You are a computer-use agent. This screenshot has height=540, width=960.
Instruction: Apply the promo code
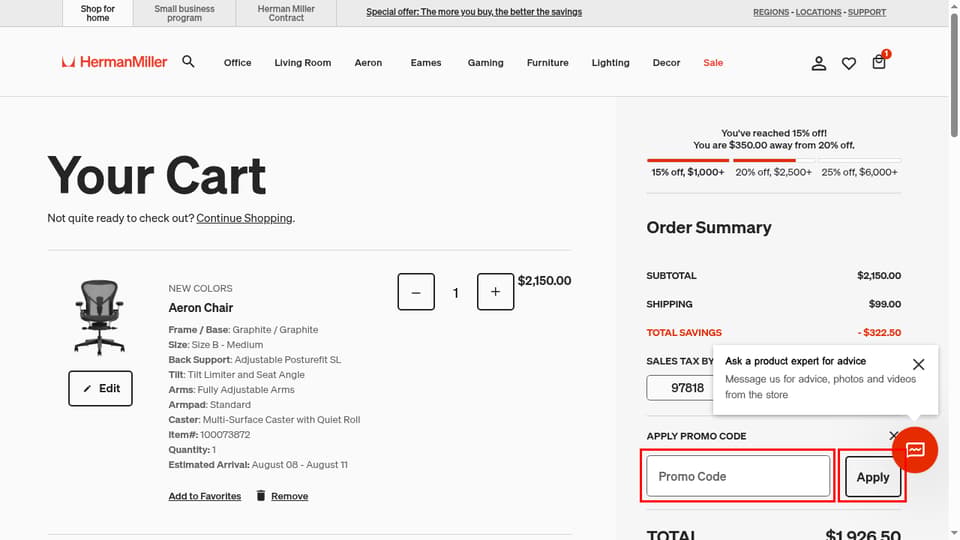[x=873, y=477]
